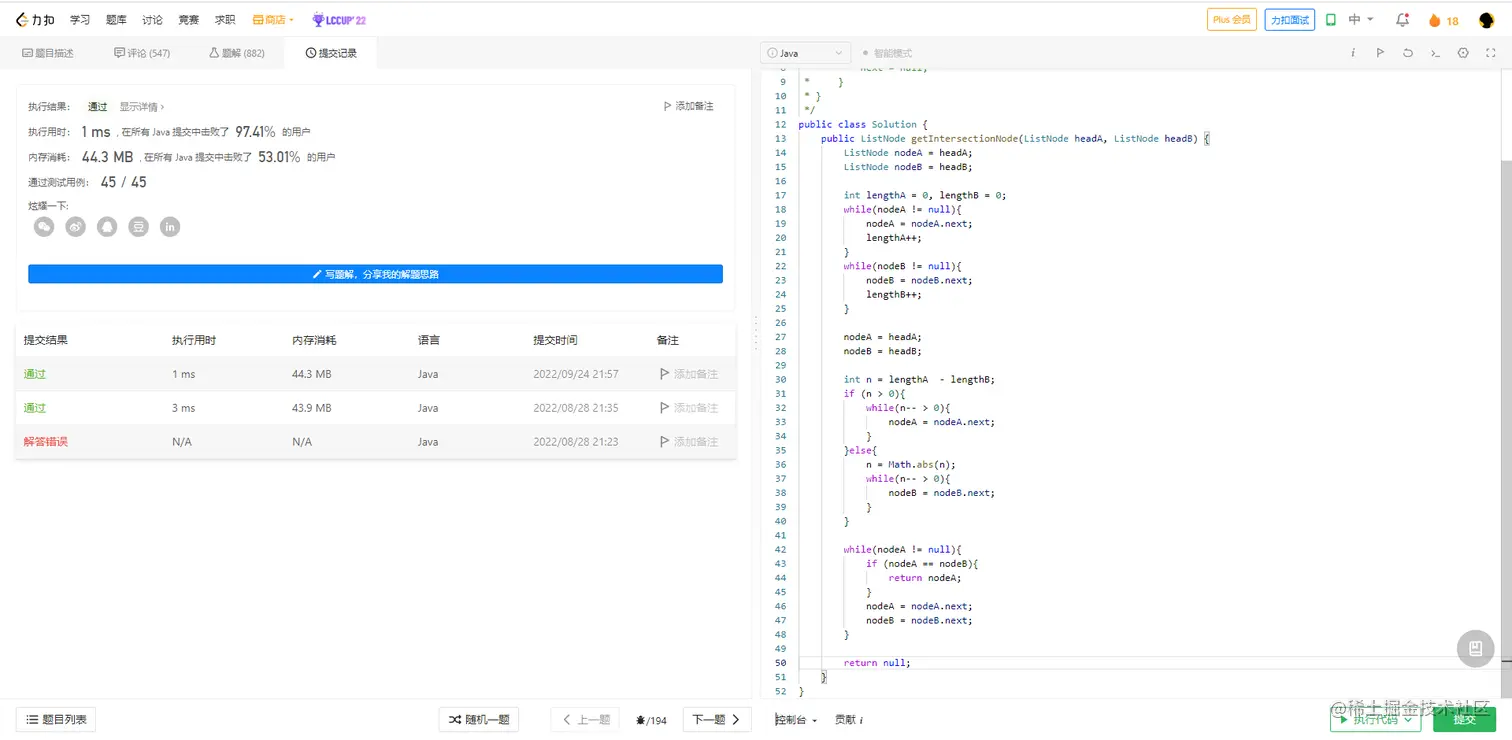Image resolution: width=1512 pixels, height=740 pixels.
Task: Open the 题目列表 problem list
Action: [x=56, y=719]
